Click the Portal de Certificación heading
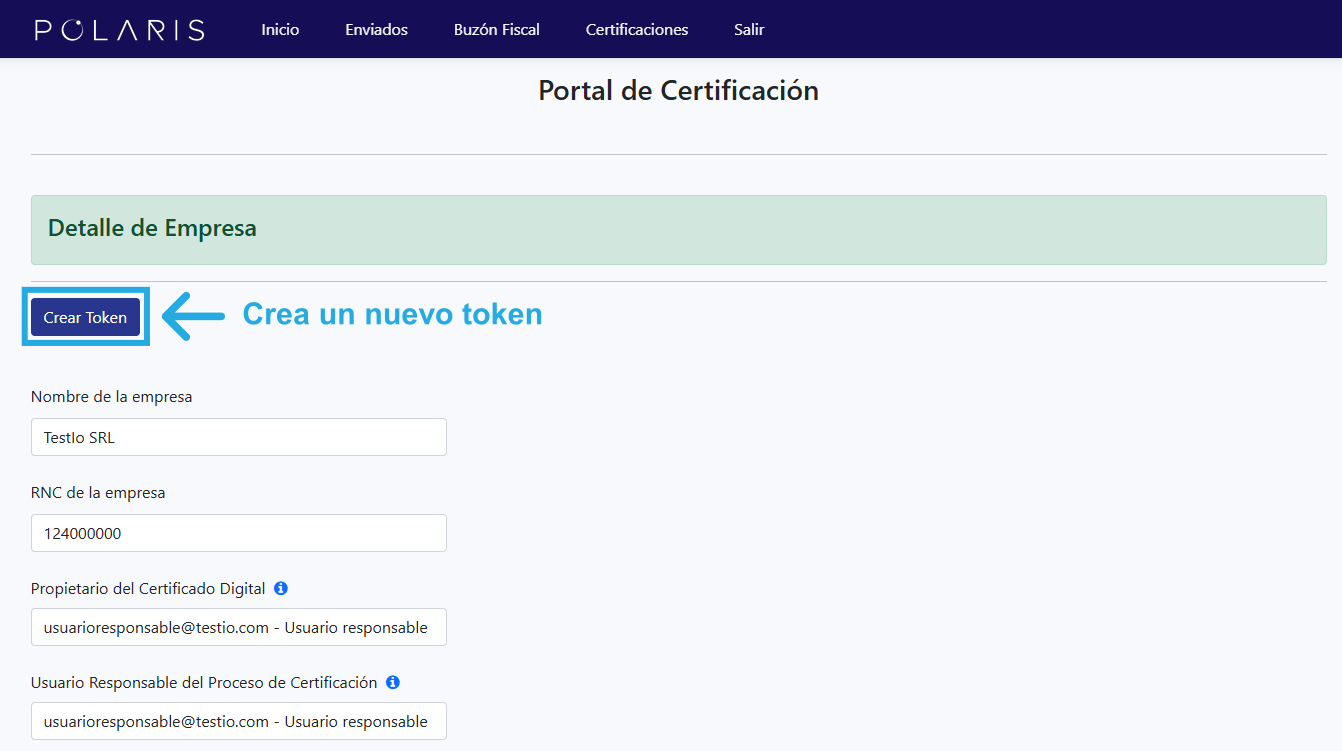The image size is (1342, 751). coord(678,91)
